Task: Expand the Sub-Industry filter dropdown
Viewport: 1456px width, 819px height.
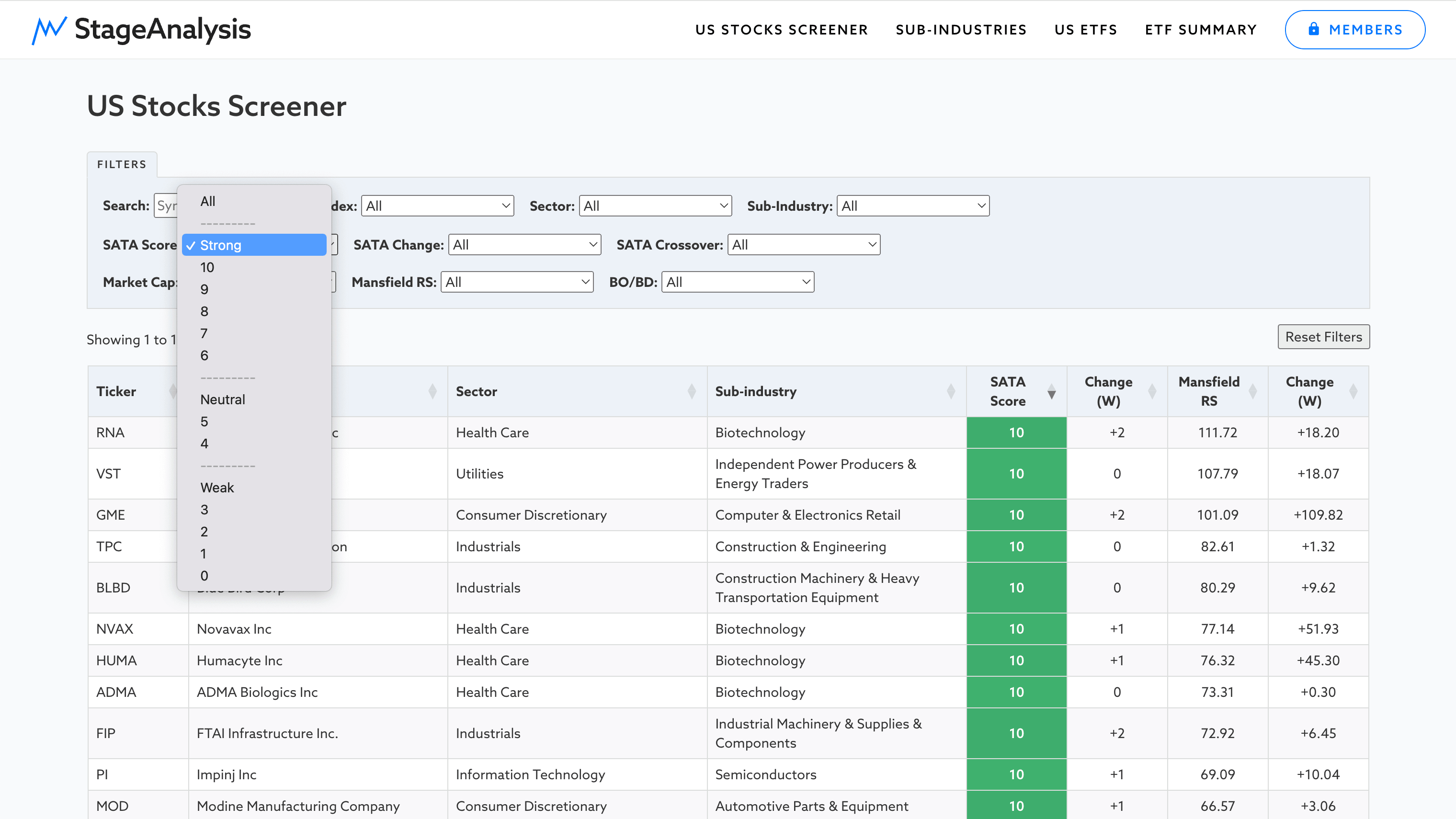Action: 913,206
